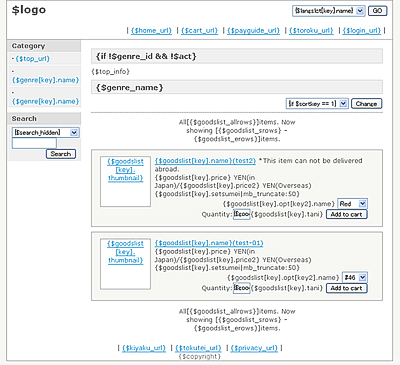Open the {$home_url} link

(x=151, y=31)
